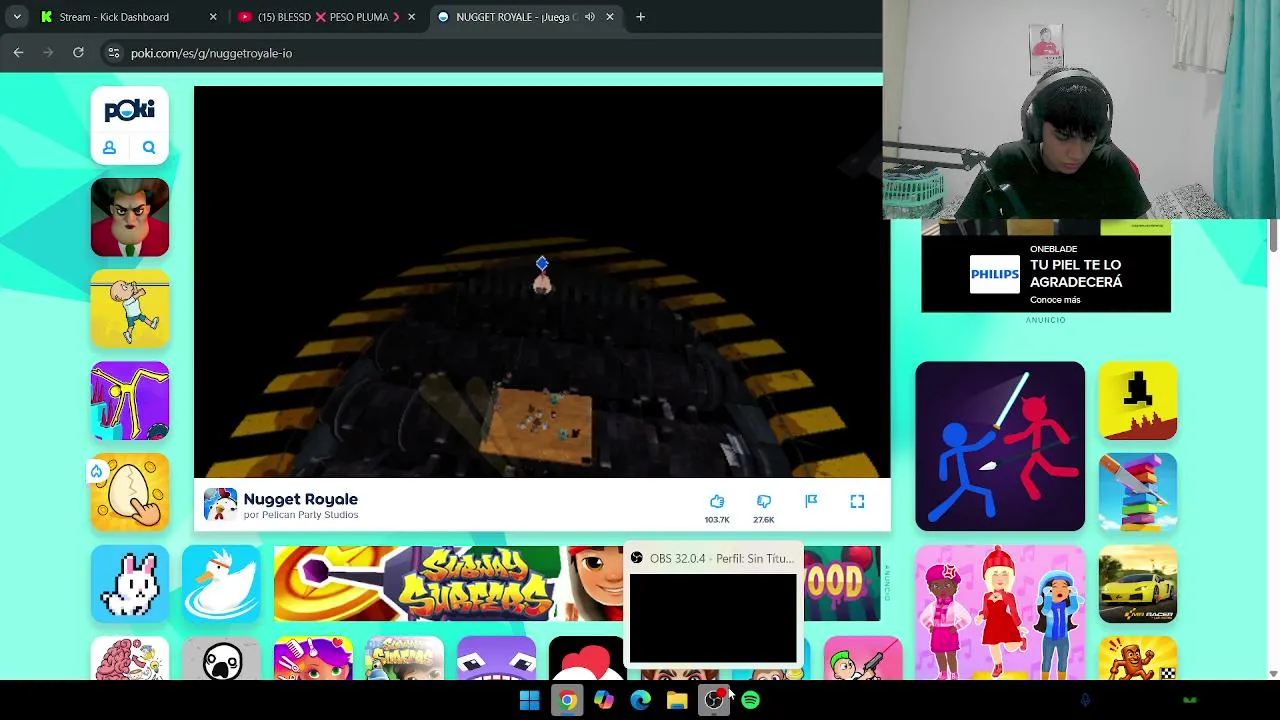Open the yellow running boy game thumbnail
This screenshot has height=720, width=1280.
[x=130, y=309]
